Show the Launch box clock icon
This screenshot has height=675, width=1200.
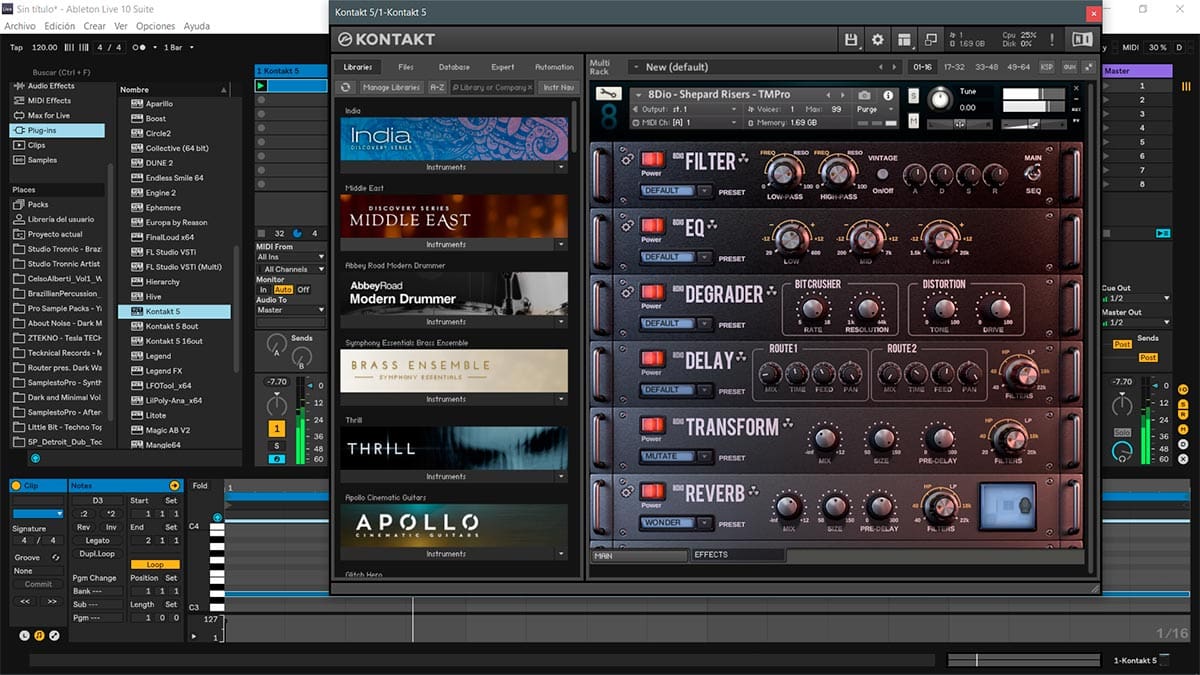(x=24, y=635)
